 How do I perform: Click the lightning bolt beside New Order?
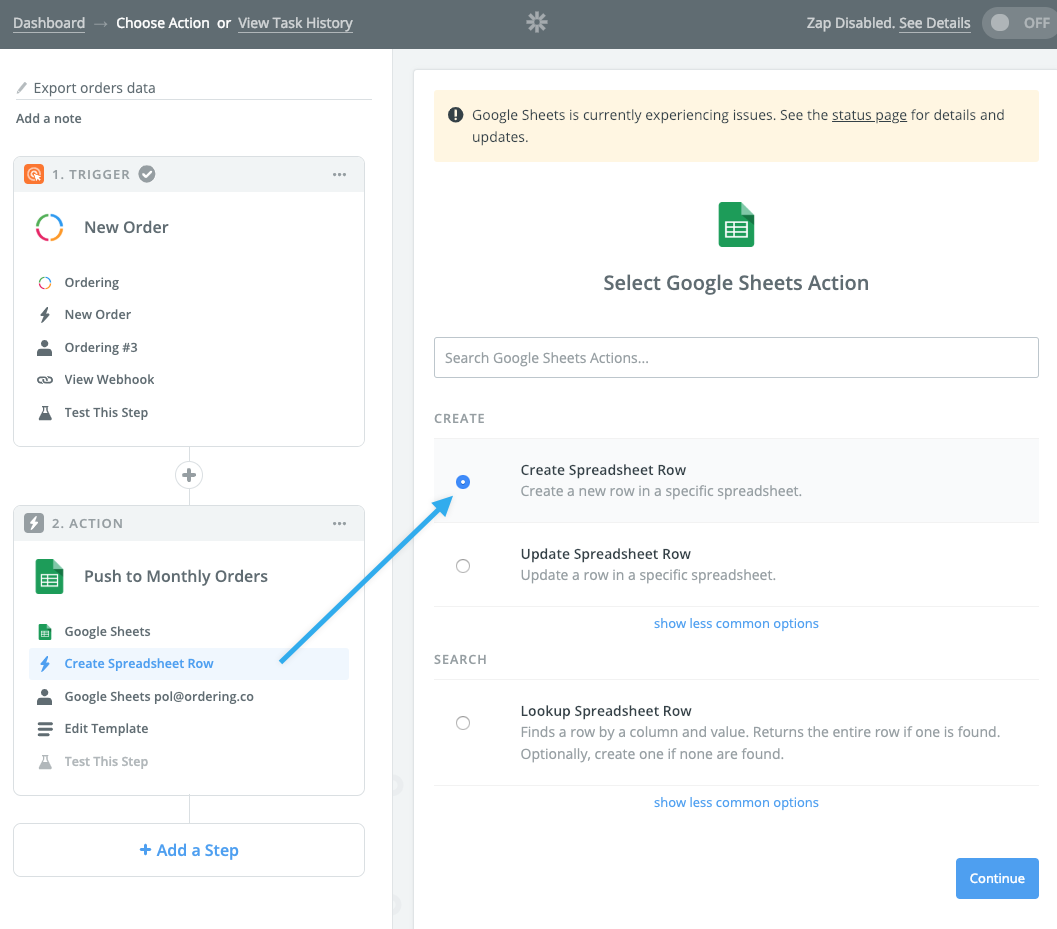pyautogui.click(x=44, y=315)
